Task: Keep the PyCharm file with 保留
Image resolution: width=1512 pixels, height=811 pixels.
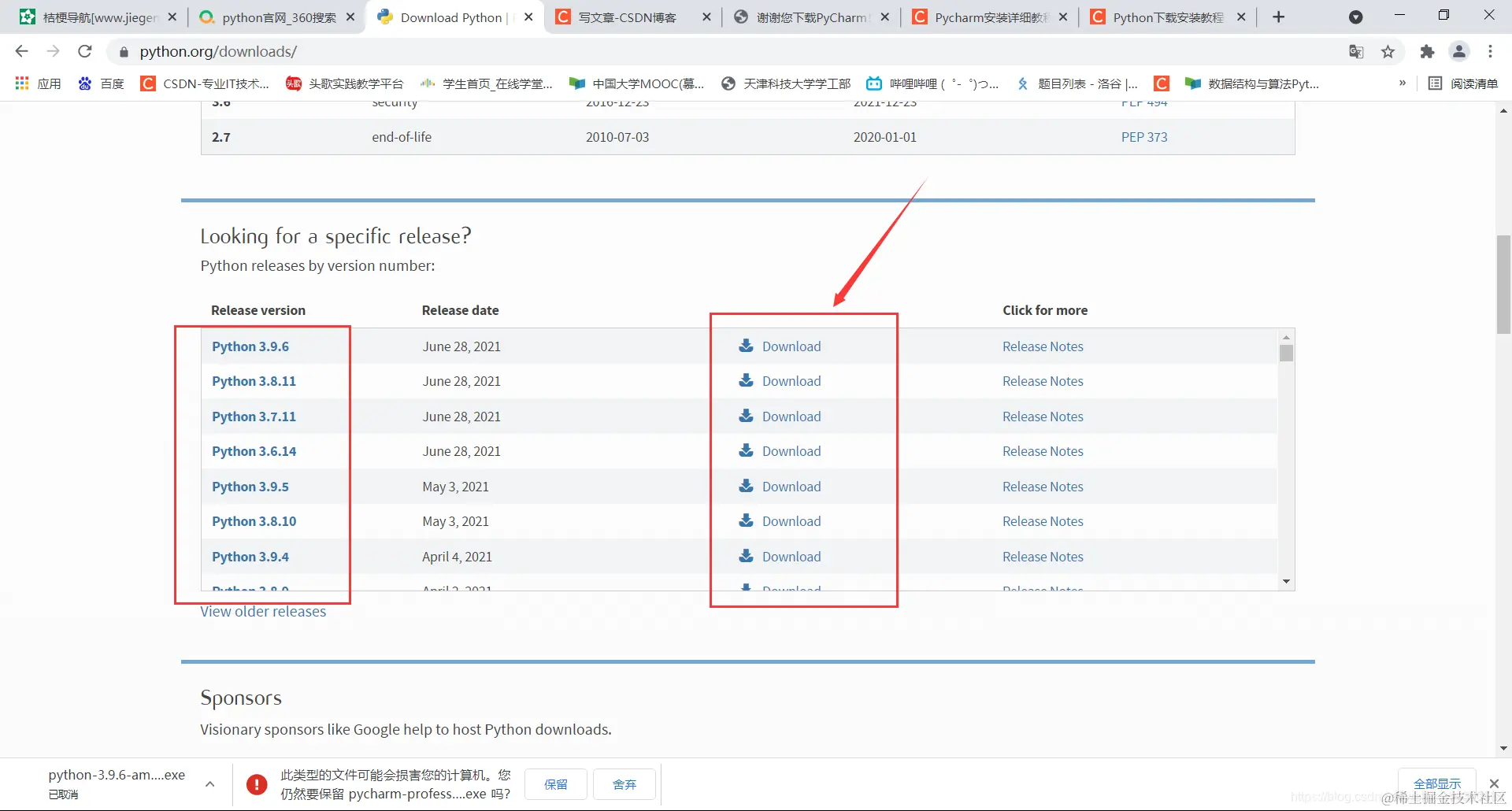Action: point(556,784)
